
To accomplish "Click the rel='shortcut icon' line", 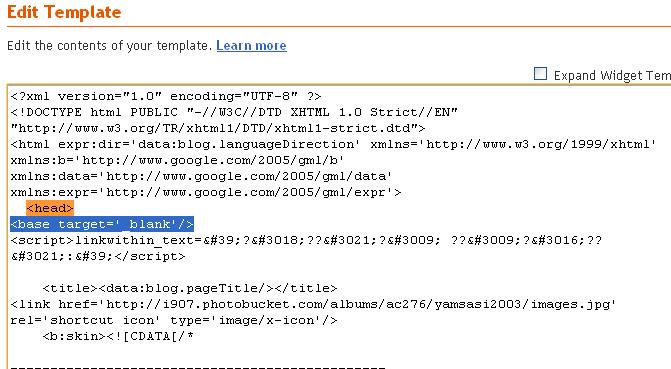I will 174,320.
